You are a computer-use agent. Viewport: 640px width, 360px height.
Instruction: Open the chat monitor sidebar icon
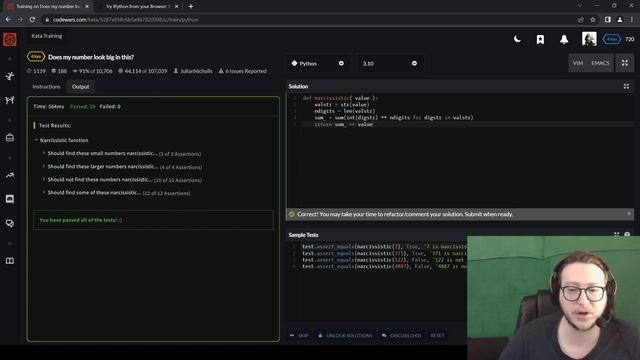[10, 199]
